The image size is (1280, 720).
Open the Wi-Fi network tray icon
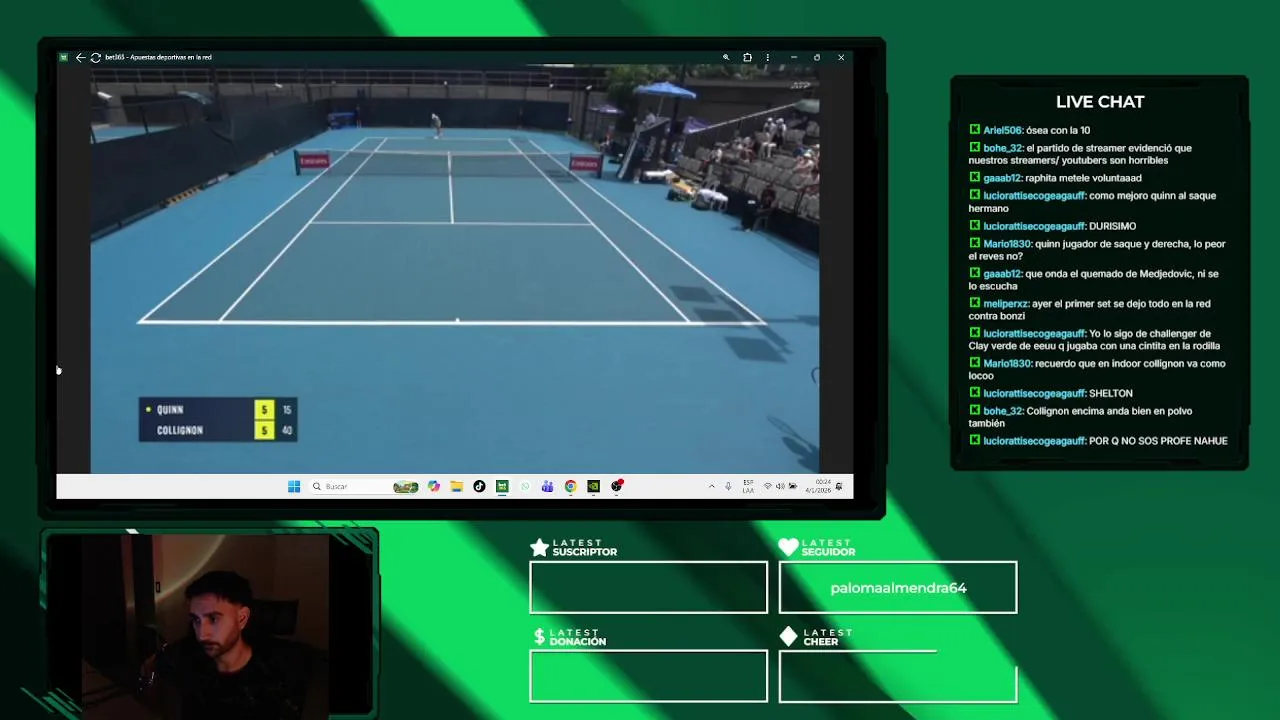pyautogui.click(x=767, y=486)
